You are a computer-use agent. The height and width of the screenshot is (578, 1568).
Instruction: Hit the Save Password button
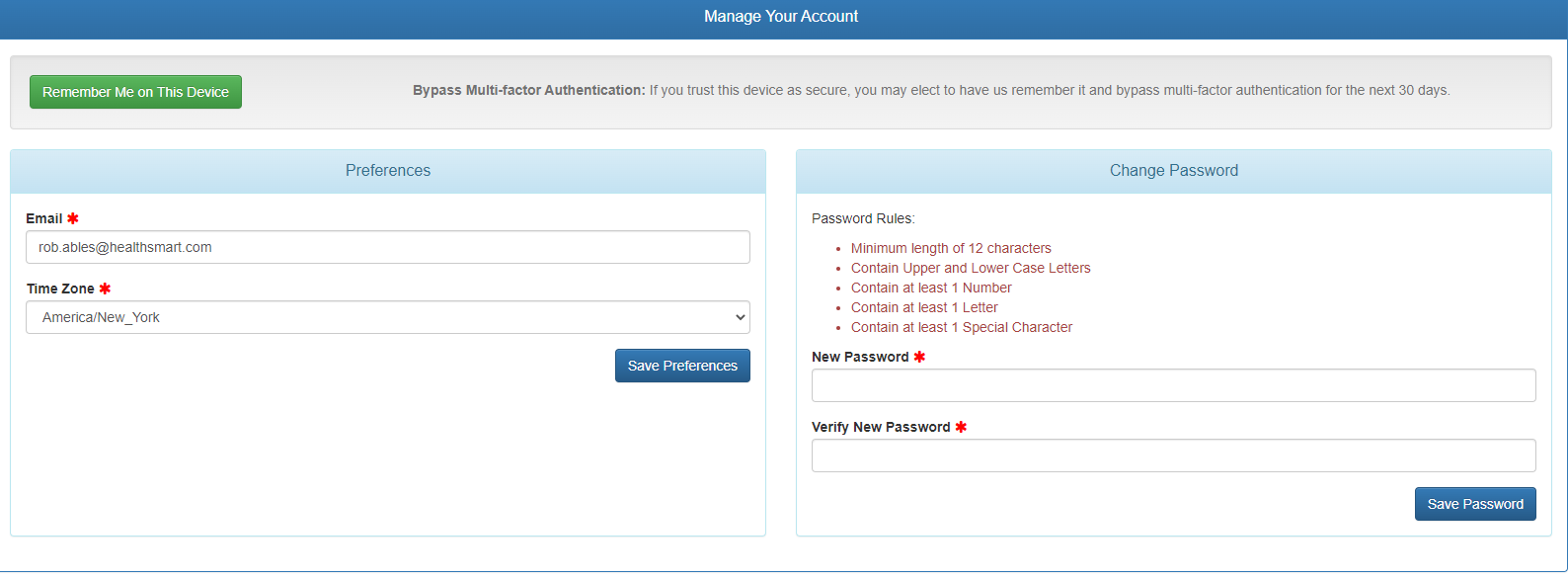click(1474, 504)
